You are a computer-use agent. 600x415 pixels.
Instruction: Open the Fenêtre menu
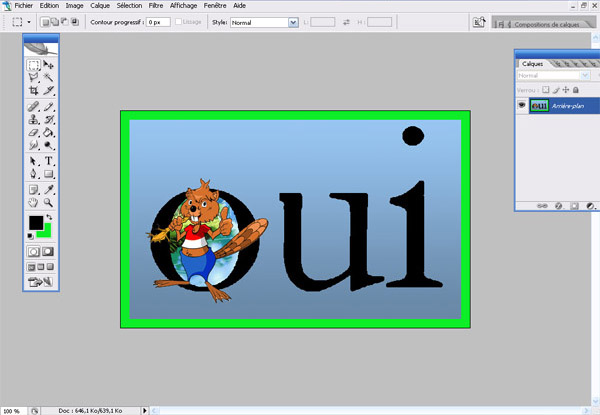coord(215,5)
